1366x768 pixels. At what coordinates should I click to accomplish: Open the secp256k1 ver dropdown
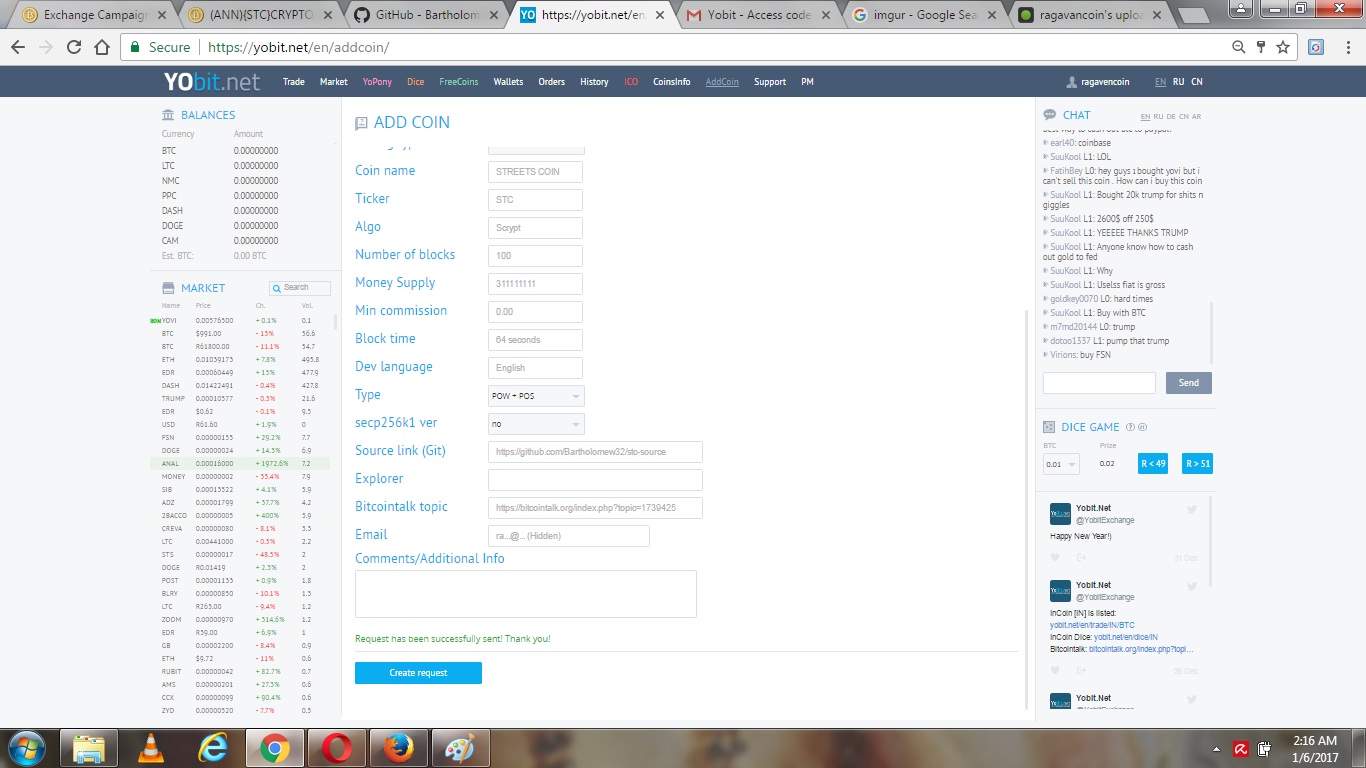(x=536, y=424)
